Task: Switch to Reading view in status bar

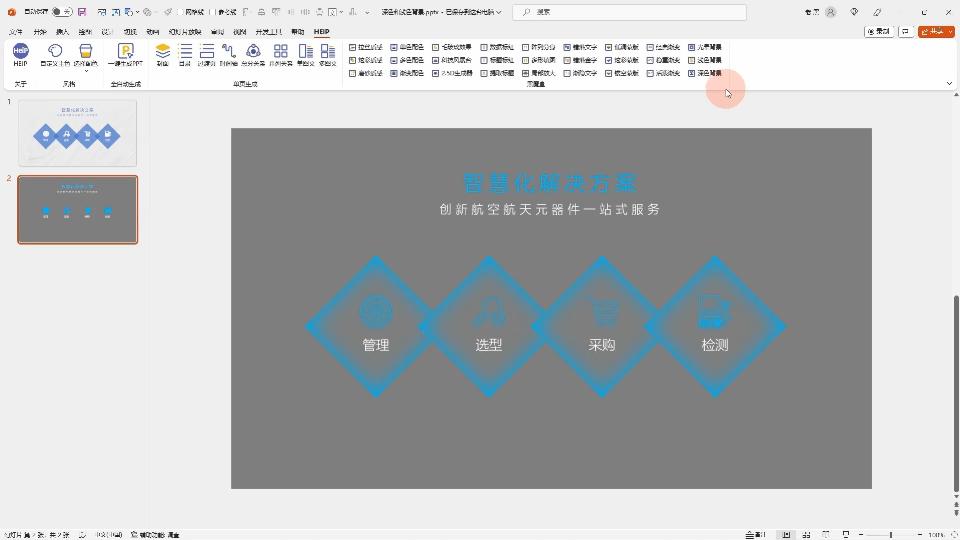Action: pyautogui.click(x=826, y=534)
